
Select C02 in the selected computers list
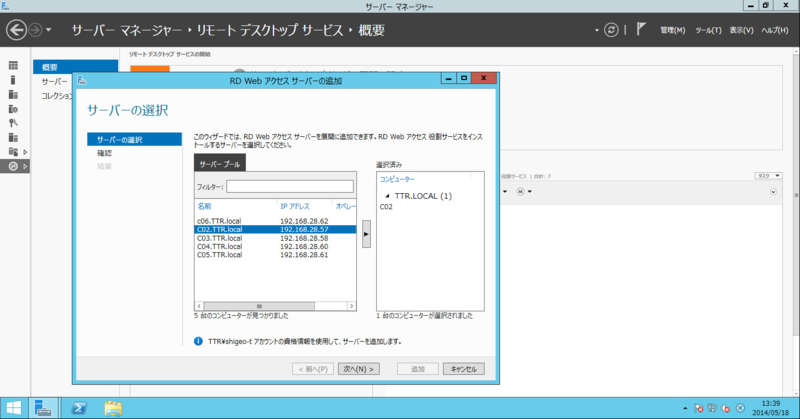point(386,207)
